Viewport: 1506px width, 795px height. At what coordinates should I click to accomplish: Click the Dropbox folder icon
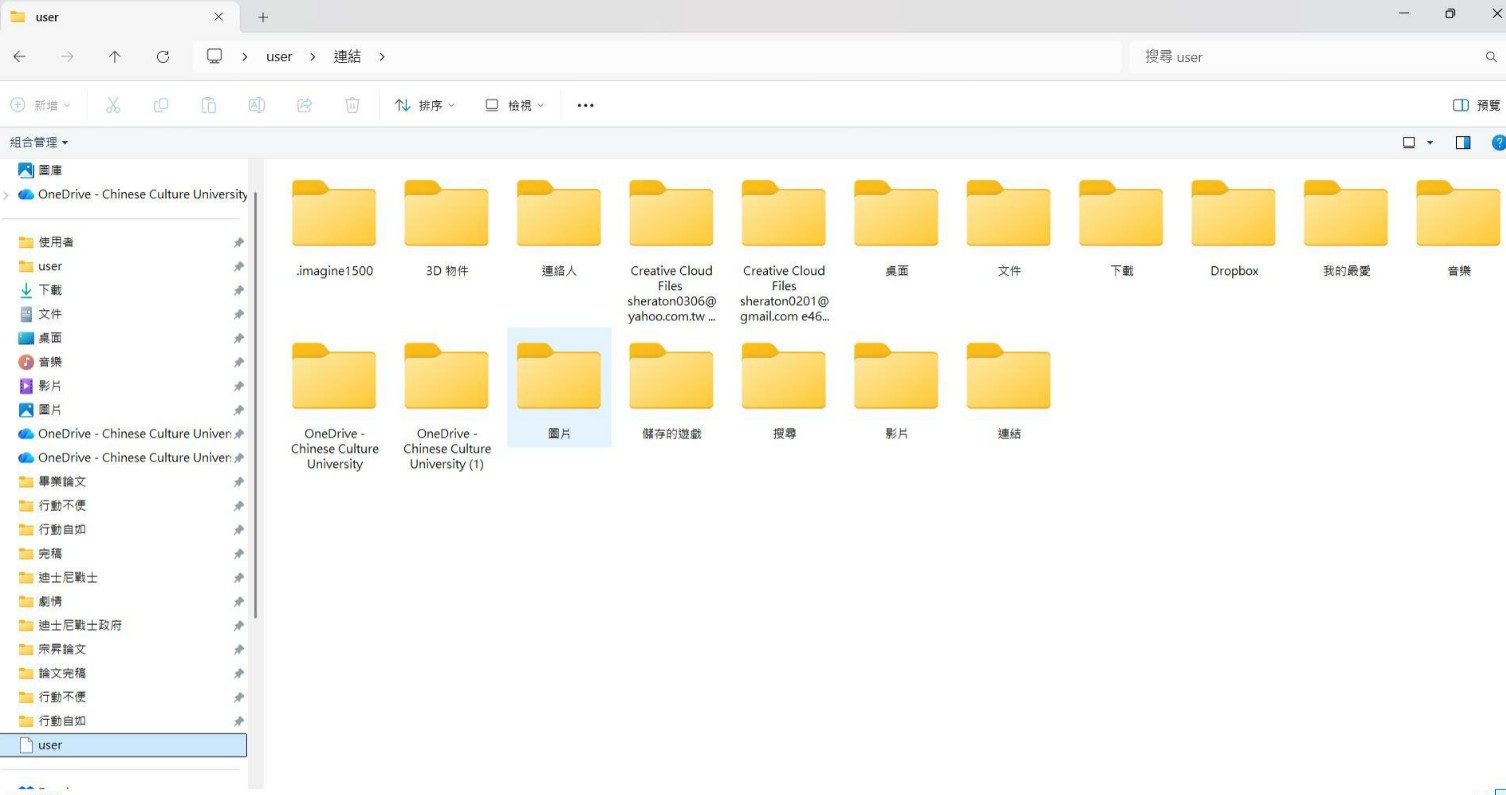pos(1232,212)
